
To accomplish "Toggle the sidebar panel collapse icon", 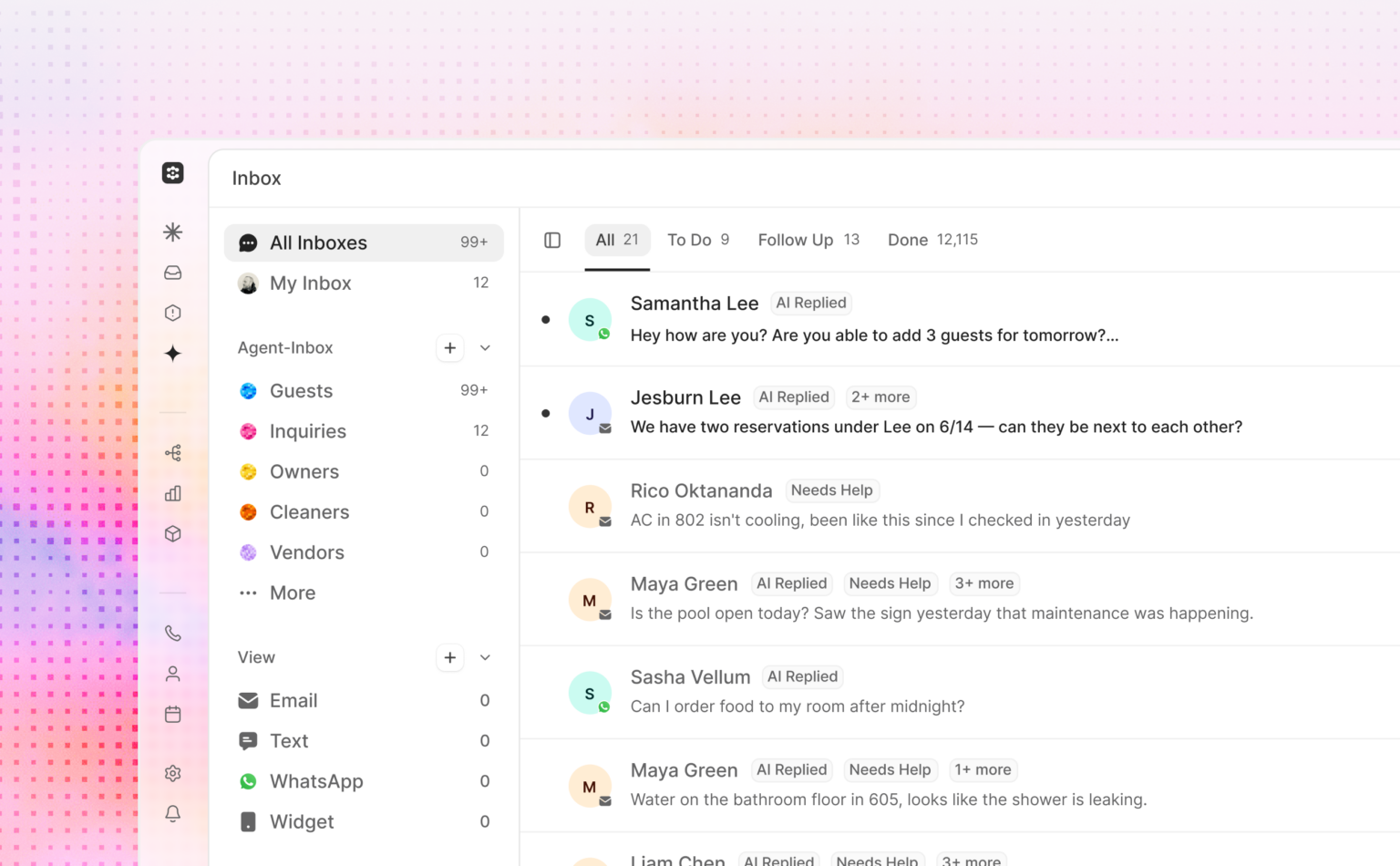I will (552, 240).
